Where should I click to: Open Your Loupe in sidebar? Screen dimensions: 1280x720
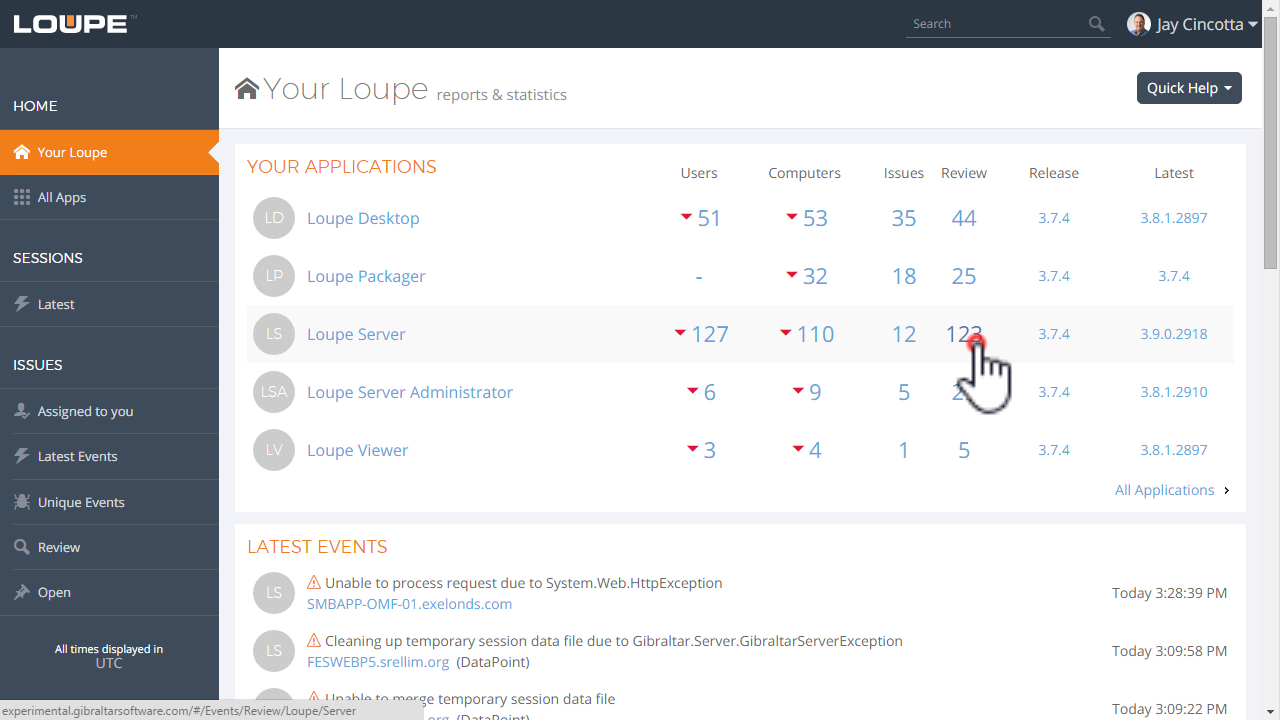pyautogui.click(x=109, y=152)
